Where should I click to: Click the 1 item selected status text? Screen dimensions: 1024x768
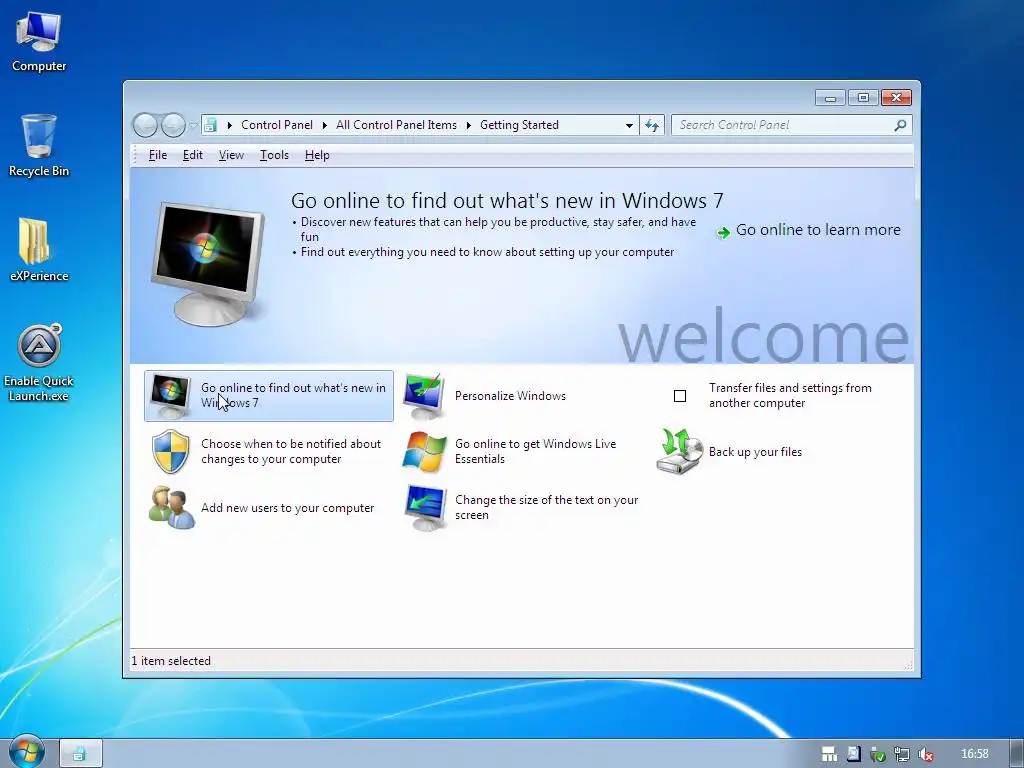point(171,661)
